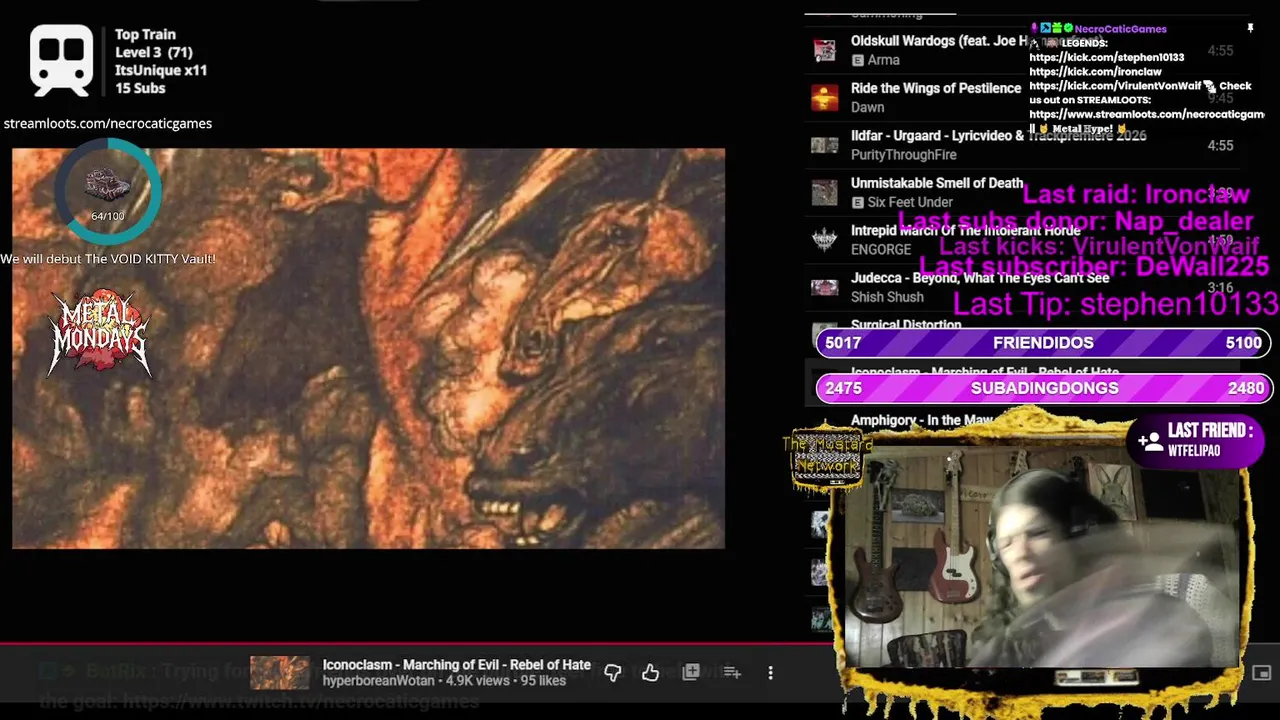Viewport: 1280px width, 720px height.
Task: Click Judecca track thumbnail in queue
Action: 824,287
